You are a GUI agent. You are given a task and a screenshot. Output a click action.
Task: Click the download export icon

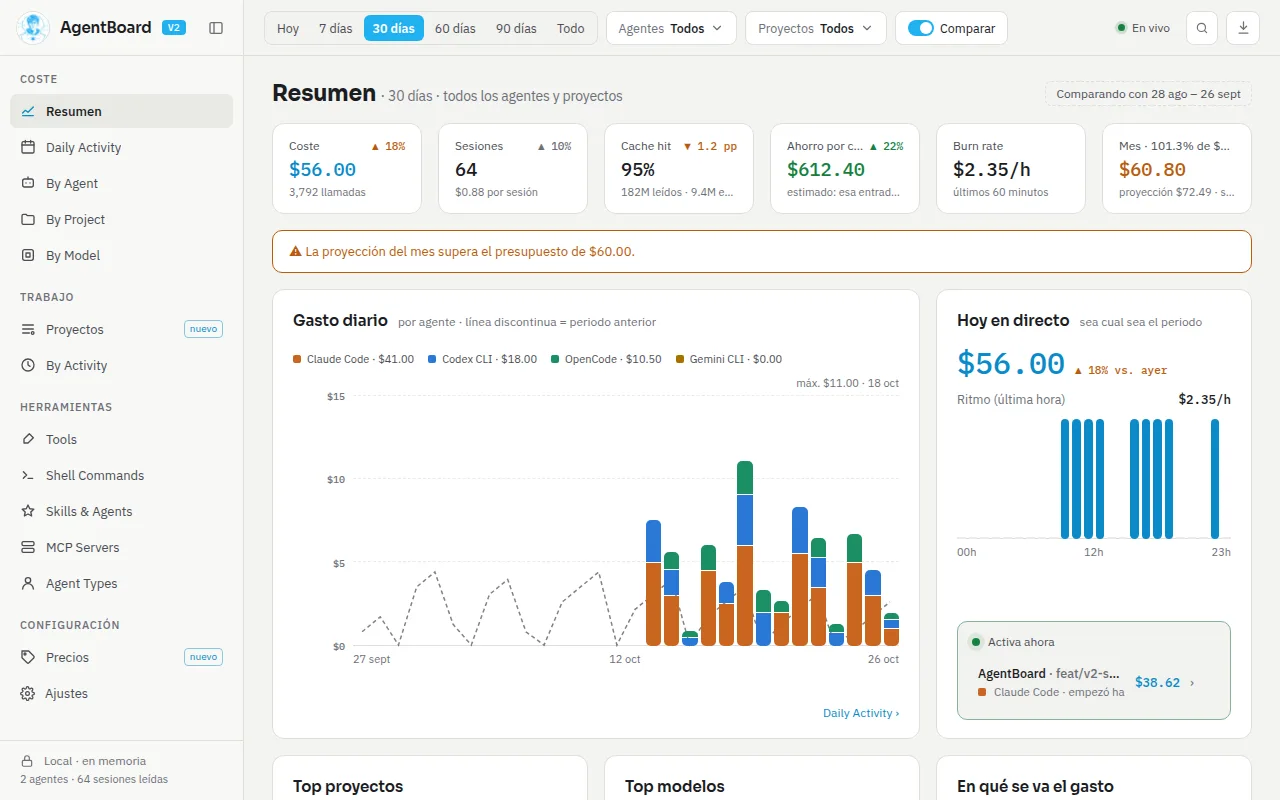coord(1243,28)
